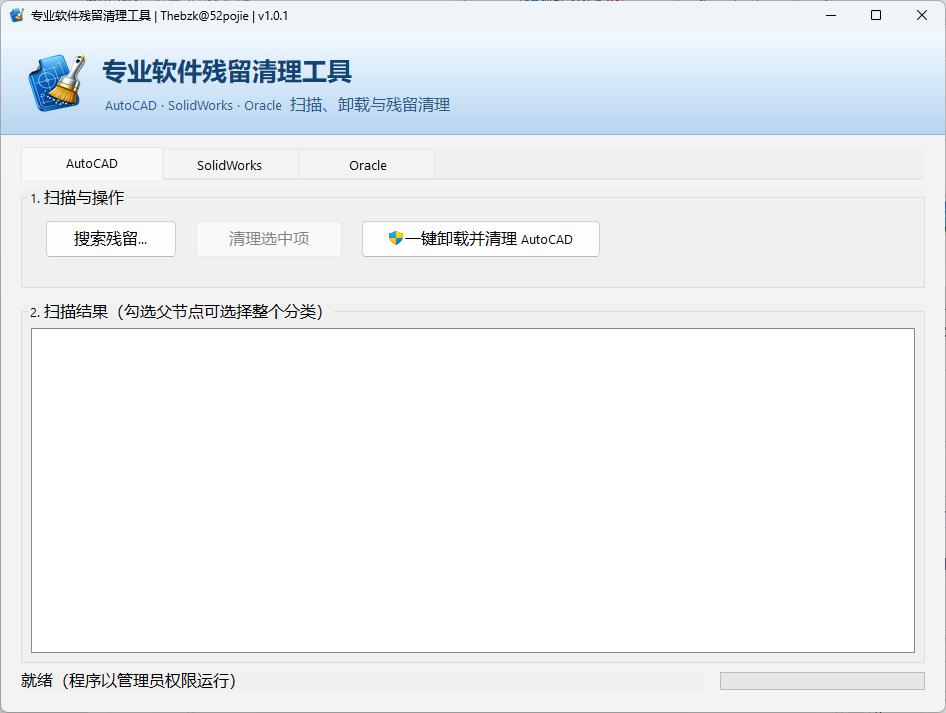Click the 2. 扫描结果 group label
This screenshot has height=713, width=946.
[x=177, y=312]
